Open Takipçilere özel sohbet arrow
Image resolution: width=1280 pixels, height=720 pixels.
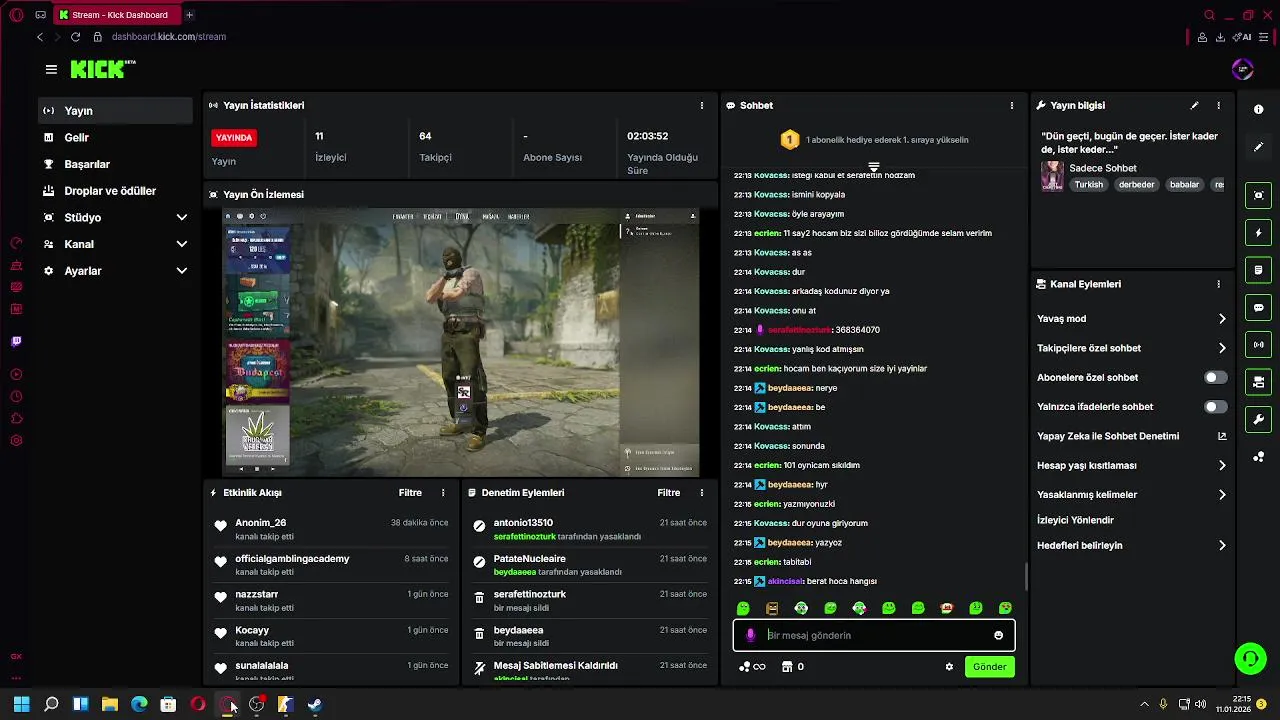click(1222, 348)
